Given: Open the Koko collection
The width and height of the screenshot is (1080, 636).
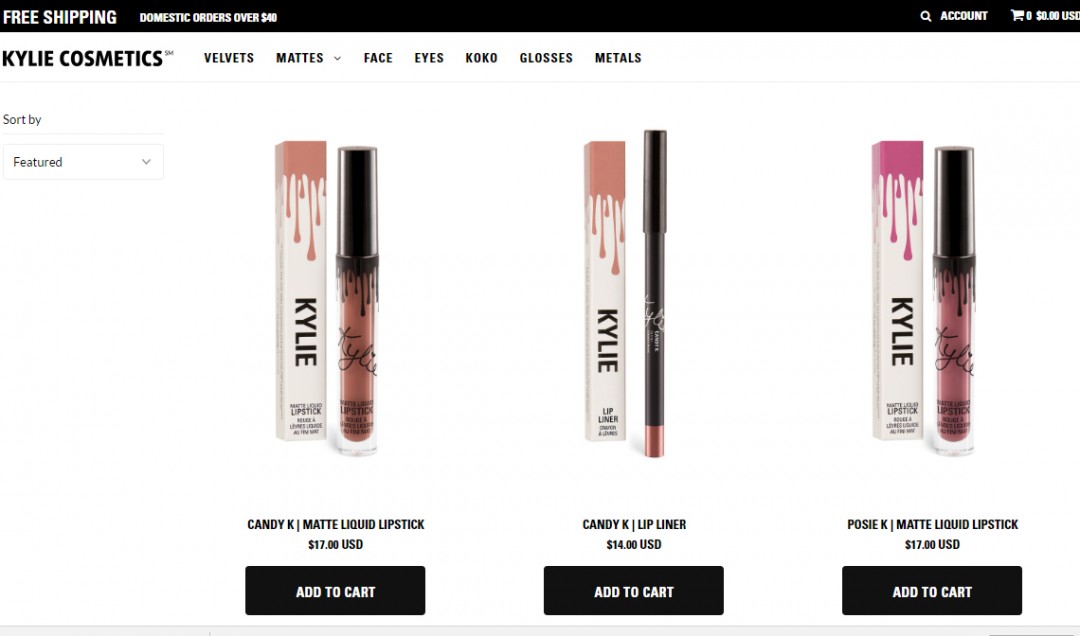Looking at the screenshot, I should (x=481, y=58).
